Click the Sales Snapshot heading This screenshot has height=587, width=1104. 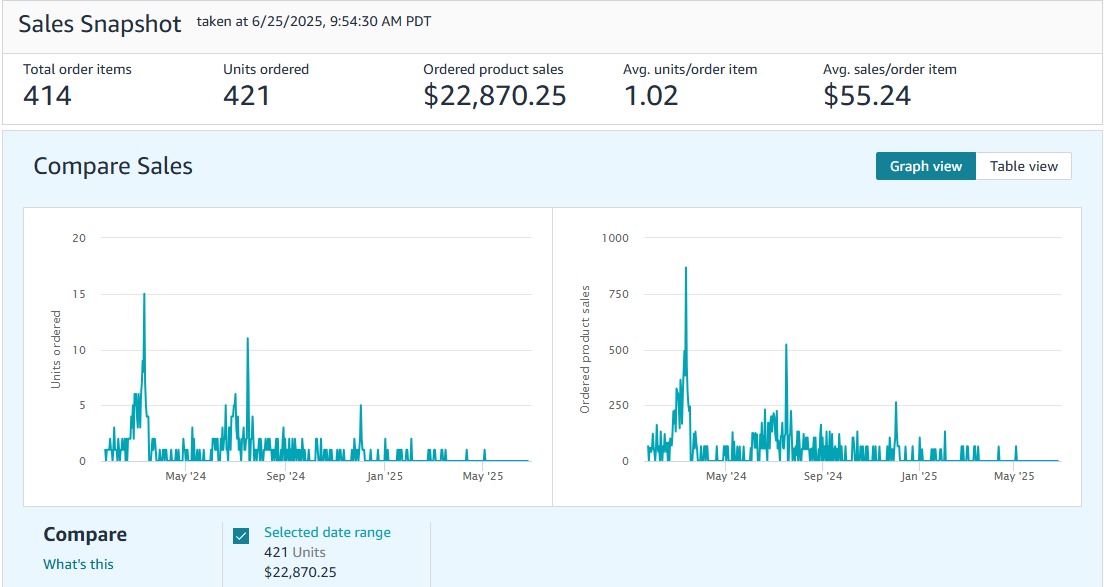pos(100,24)
